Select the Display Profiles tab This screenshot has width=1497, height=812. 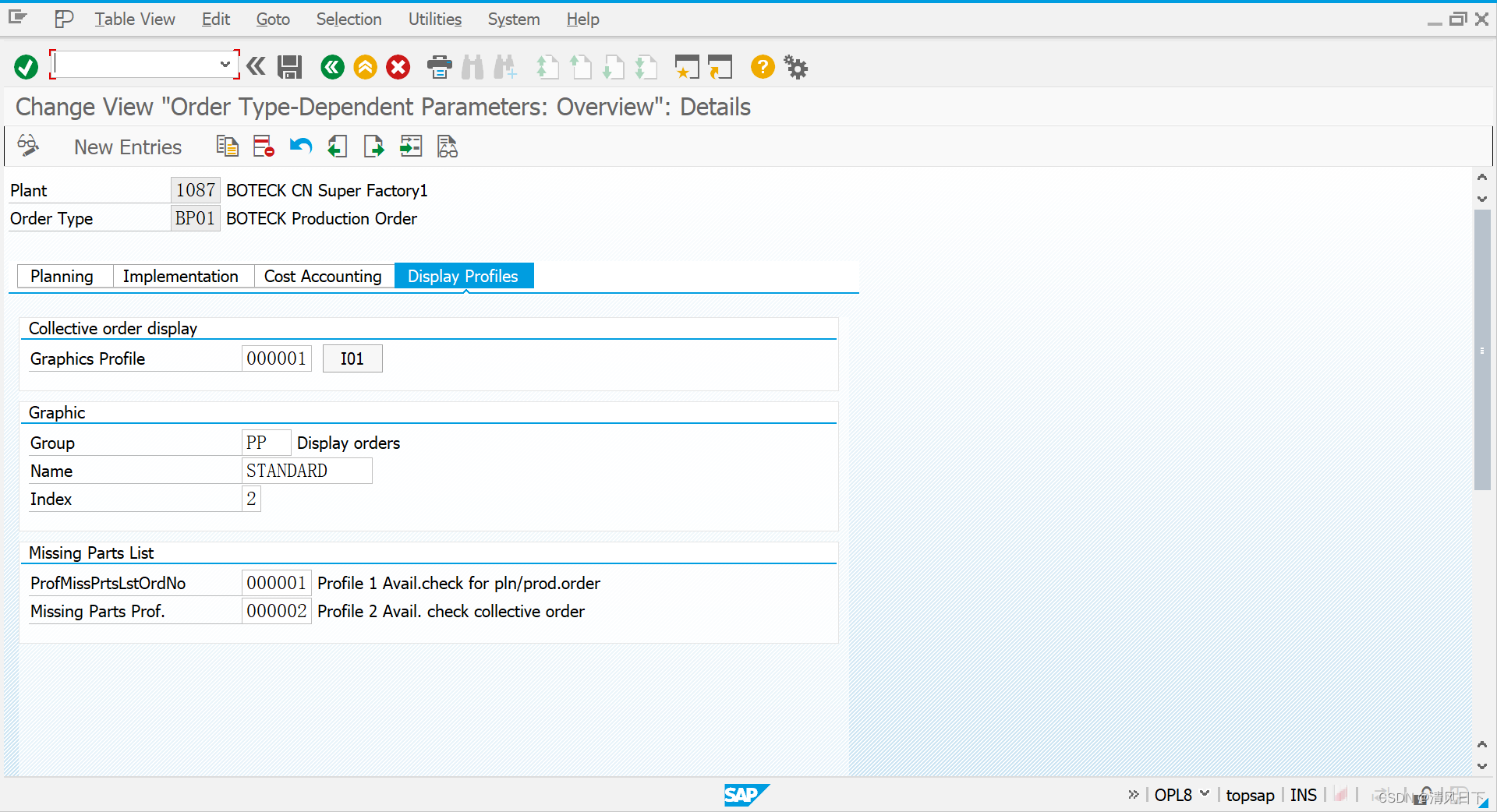463,277
